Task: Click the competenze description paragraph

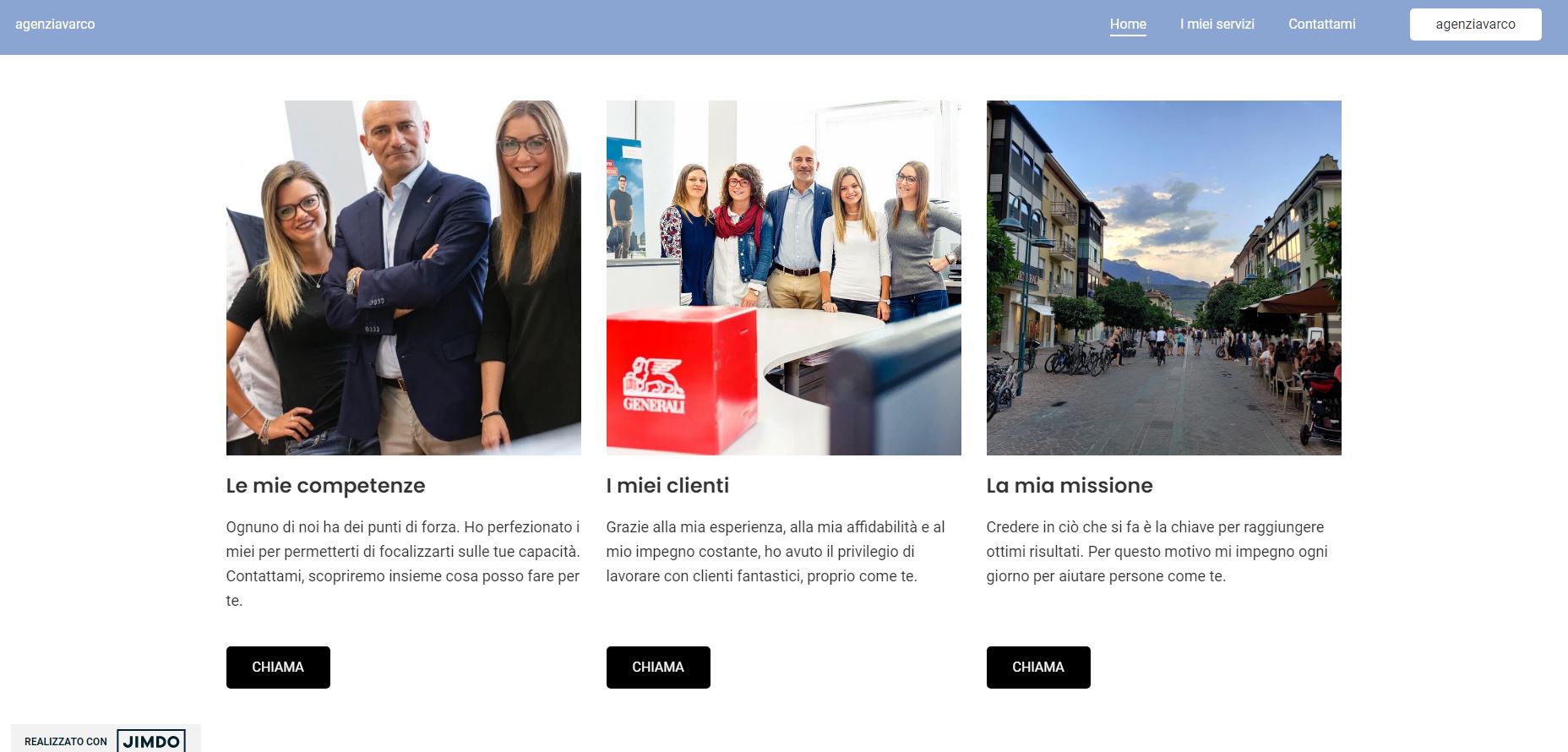Action: pos(404,564)
